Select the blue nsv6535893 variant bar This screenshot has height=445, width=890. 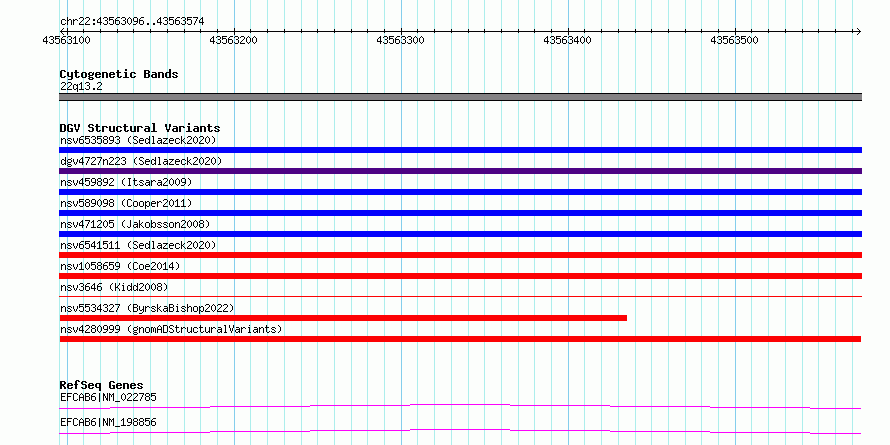(x=460, y=150)
